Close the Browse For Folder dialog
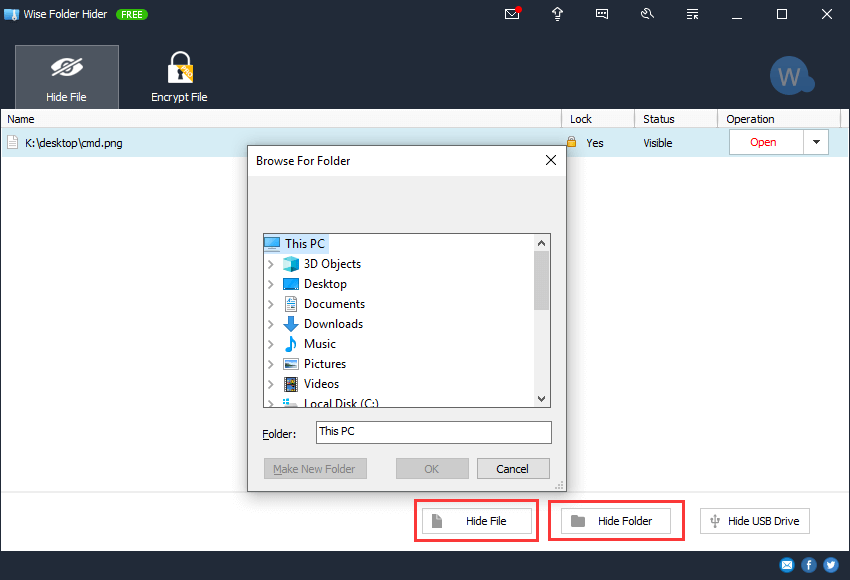This screenshot has width=850, height=580. (x=551, y=160)
